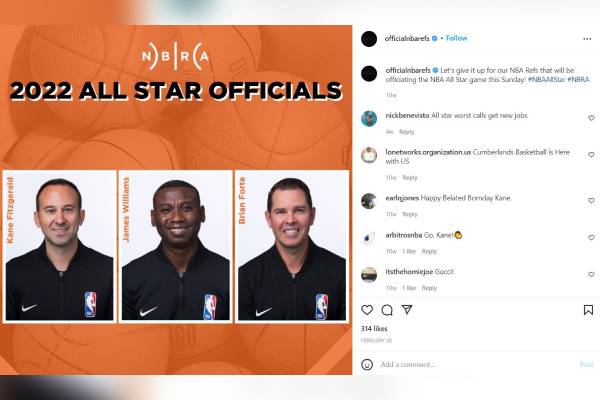This screenshot has width=600, height=400.
Task: Like the post with heart icon
Action: [367, 310]
